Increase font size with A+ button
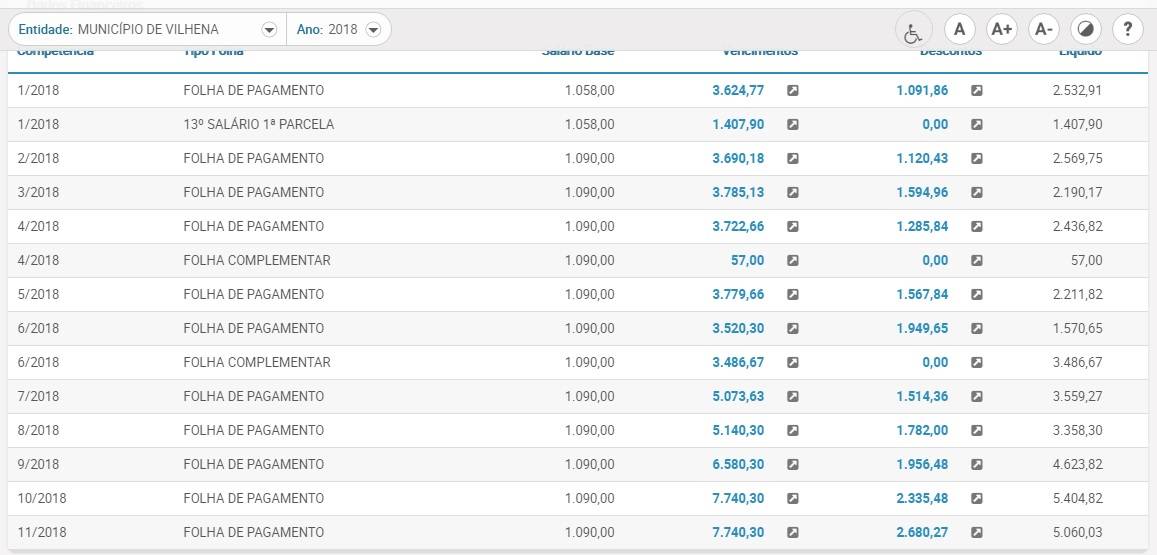Image resolution: width=1157 pixels, height=555 pixels. coord(1001,30)
